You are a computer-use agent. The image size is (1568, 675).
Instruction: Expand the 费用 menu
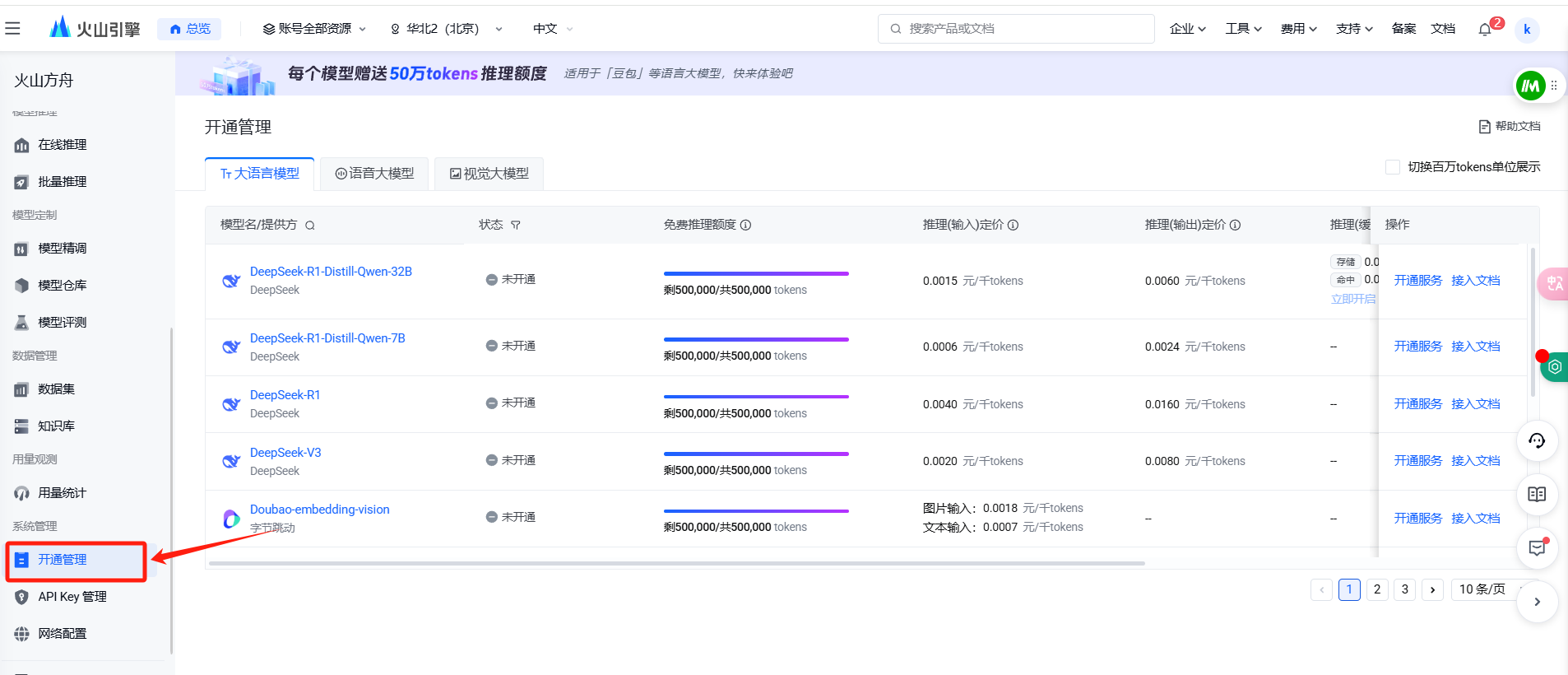tap(1299, 29)
